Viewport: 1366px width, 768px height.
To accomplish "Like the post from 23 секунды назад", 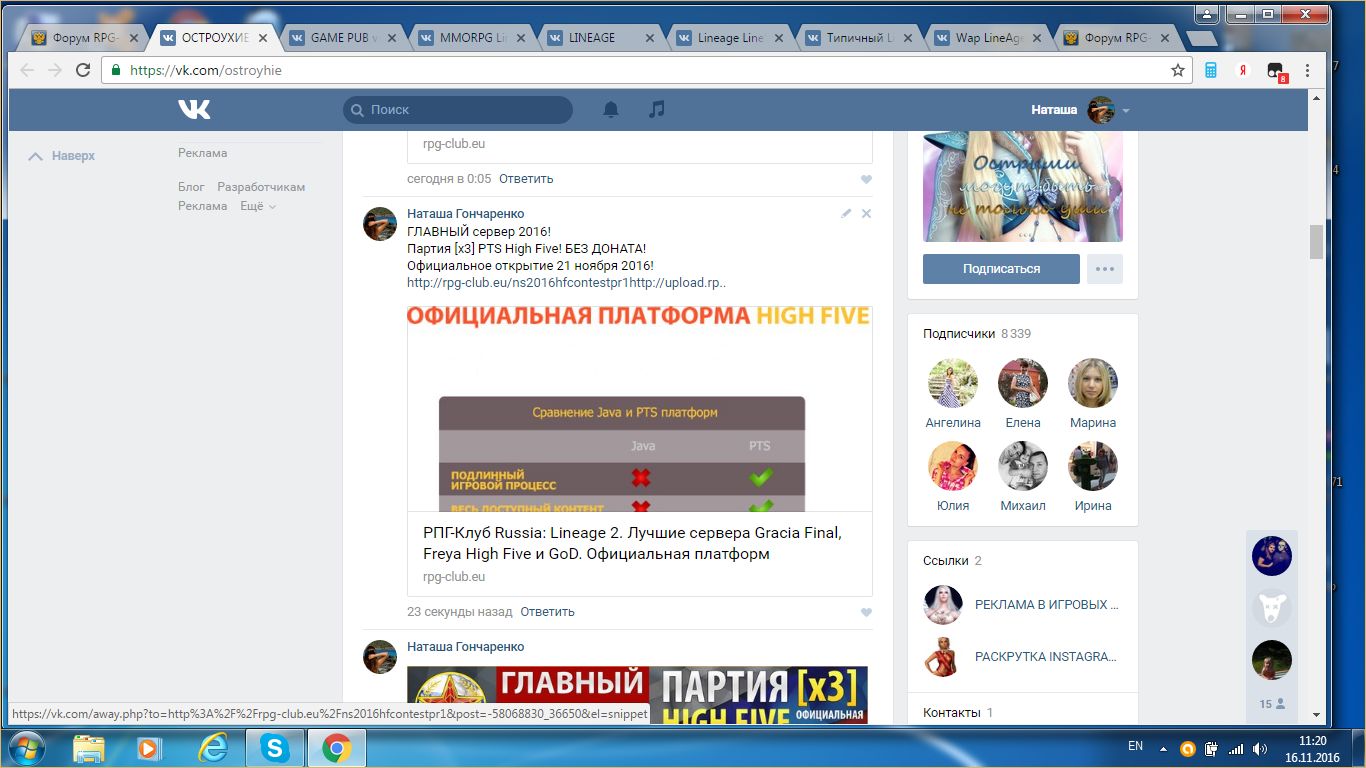I will tap(866, 612).
